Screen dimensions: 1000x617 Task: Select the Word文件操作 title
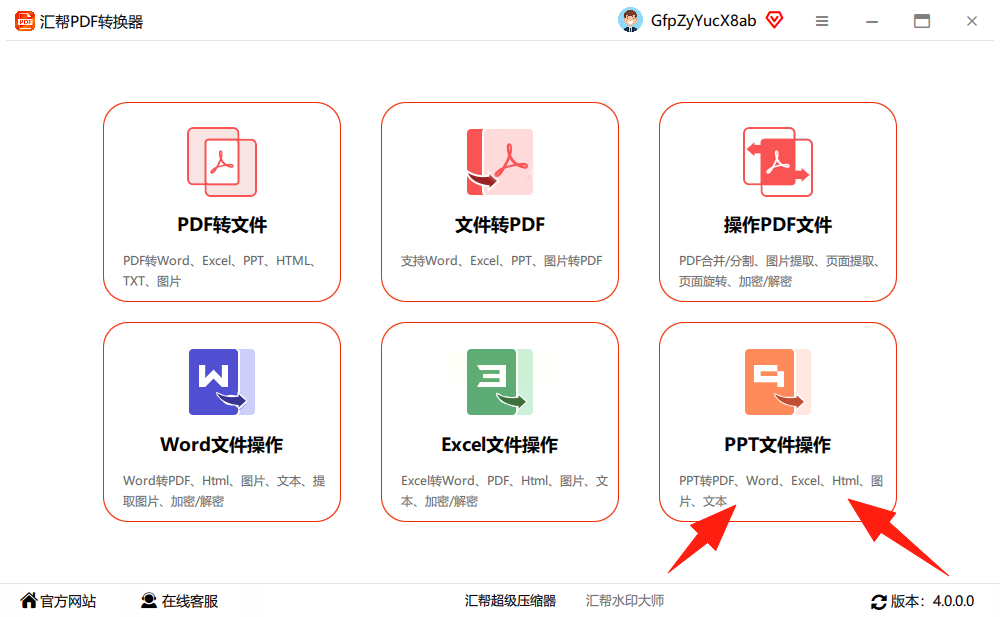(222, 445)
